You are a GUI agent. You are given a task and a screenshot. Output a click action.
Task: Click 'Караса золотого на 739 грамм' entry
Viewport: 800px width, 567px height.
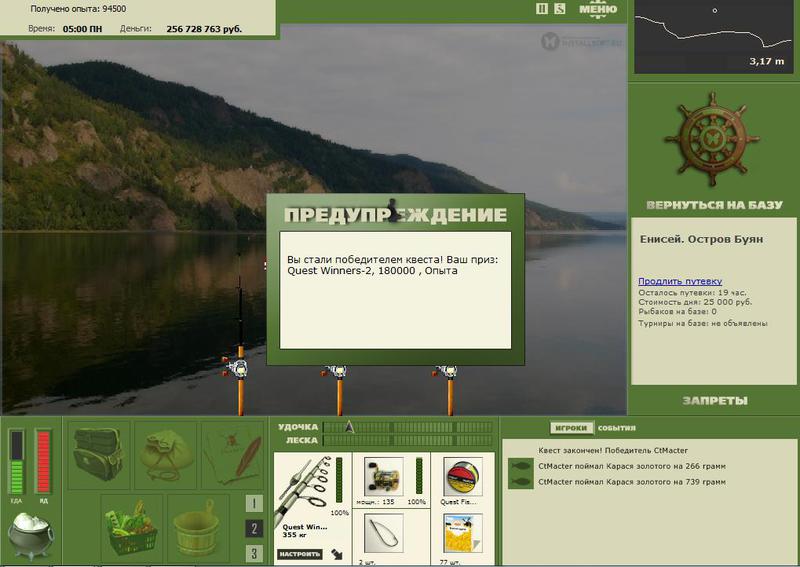click(x=632, y=482)
